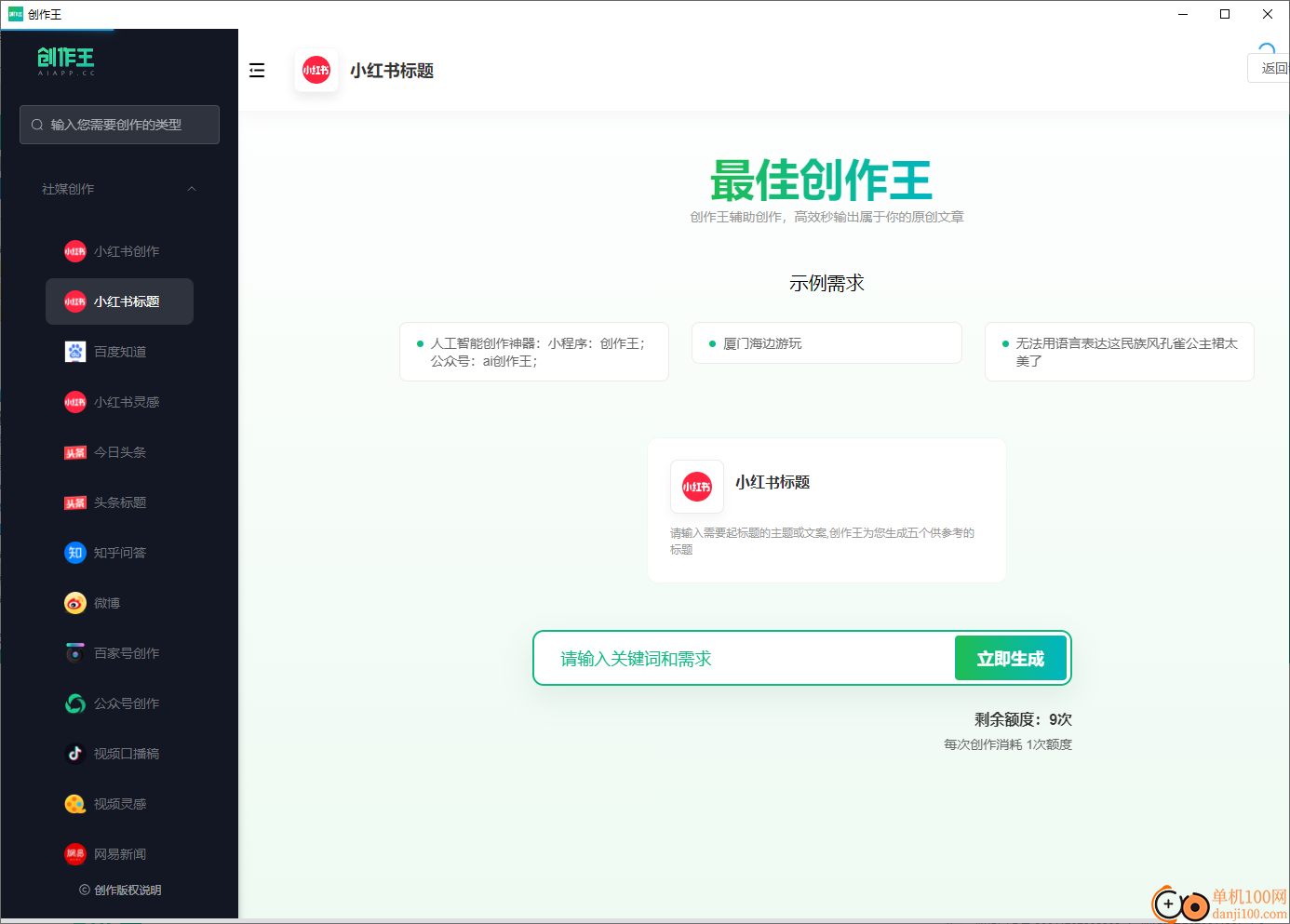Click the 示例需求 heading
Viewport: 1290px width, 924px height.
(x=826, y=283)
